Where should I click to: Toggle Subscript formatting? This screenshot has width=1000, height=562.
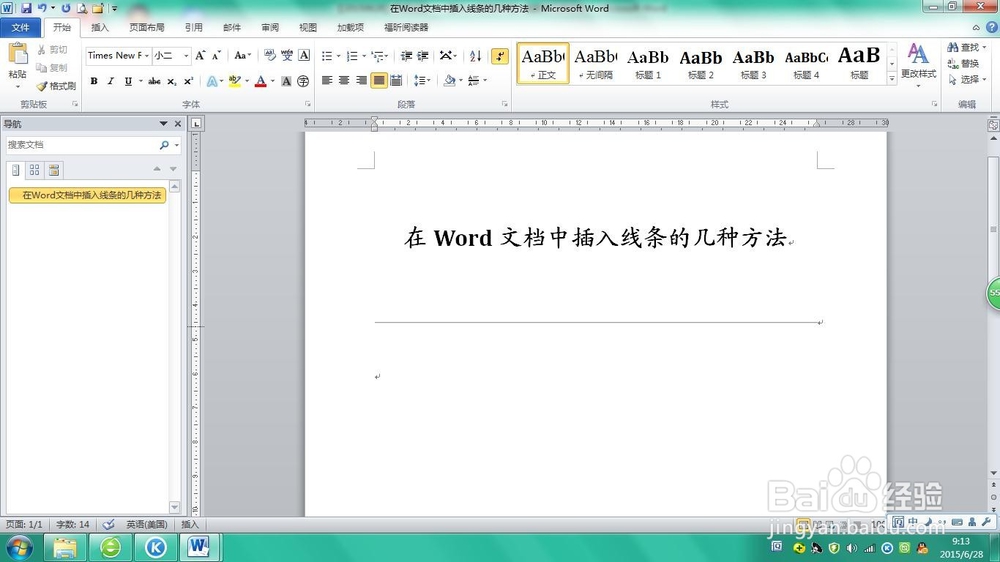172,81
